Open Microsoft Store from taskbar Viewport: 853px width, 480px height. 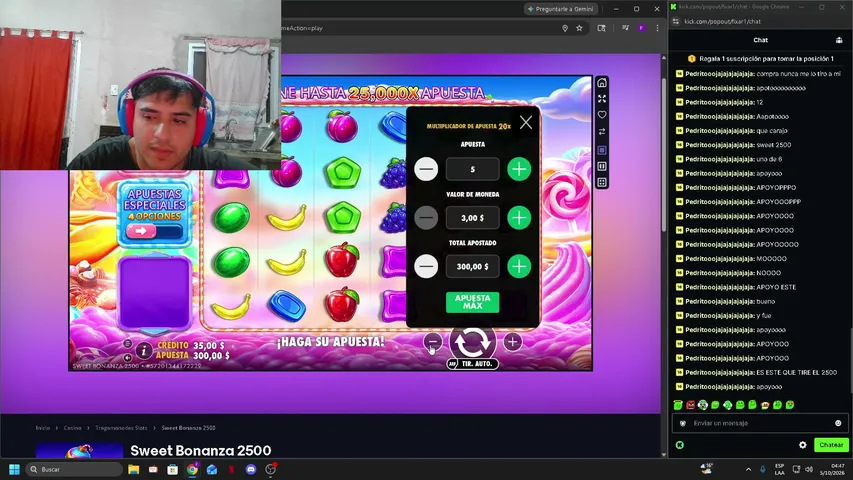point(172,469)
